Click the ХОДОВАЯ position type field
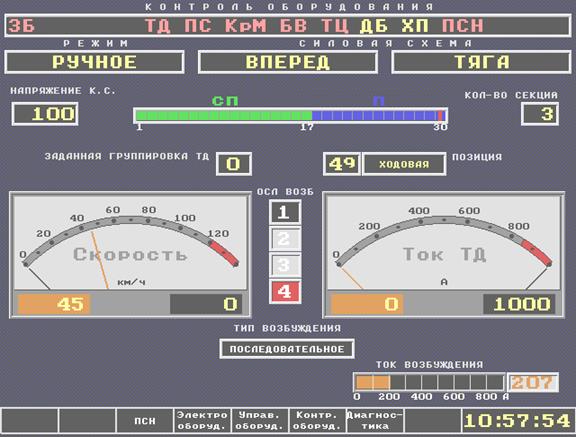 (404, 164)
